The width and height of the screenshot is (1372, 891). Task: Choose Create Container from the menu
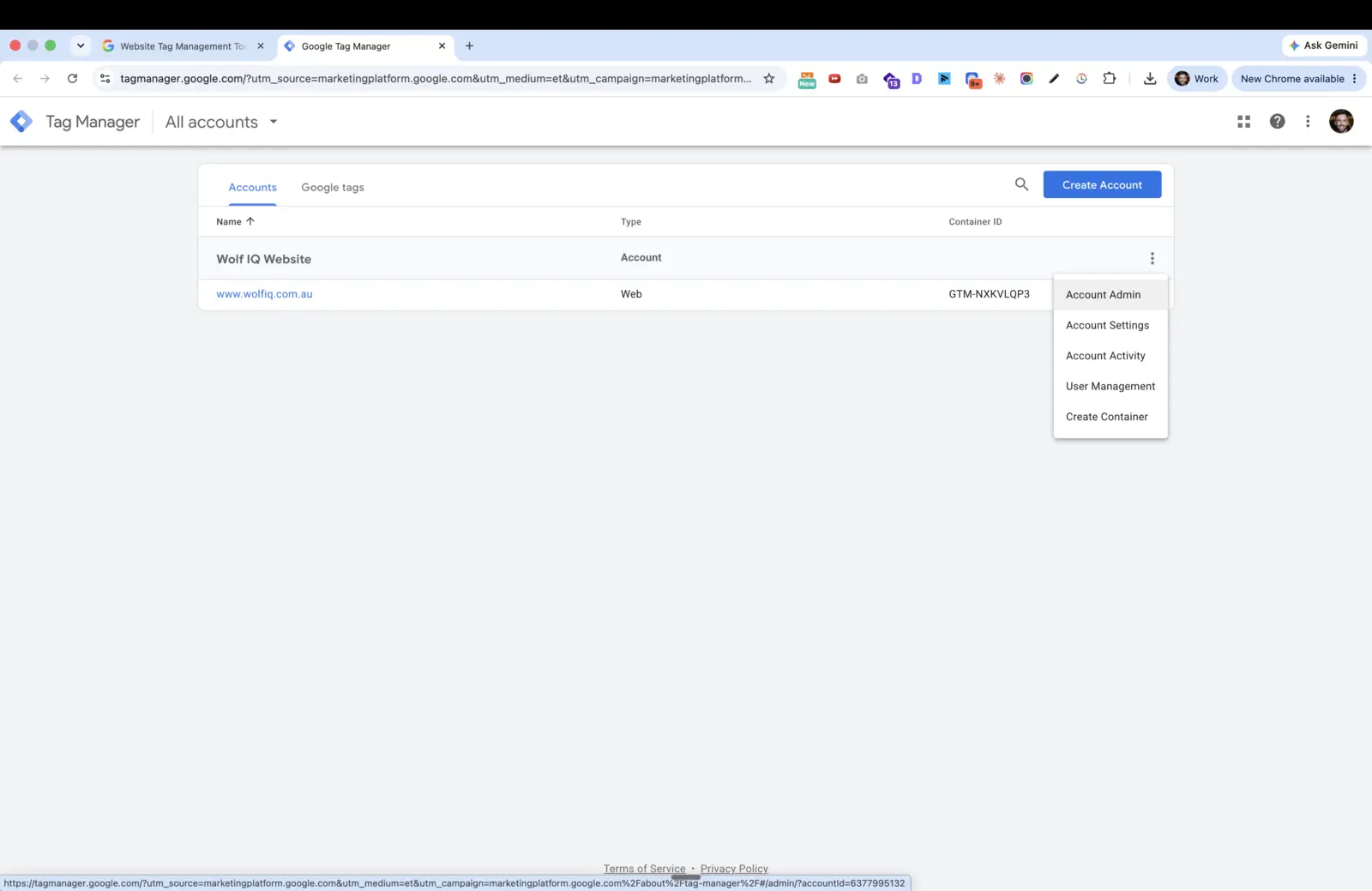[1110, 417]
